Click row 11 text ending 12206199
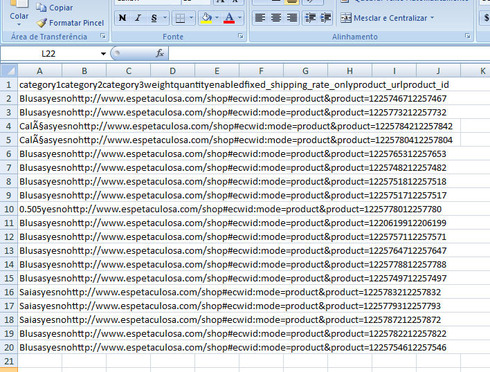Screen dimensions: 490x372 (x=233, y=223)
